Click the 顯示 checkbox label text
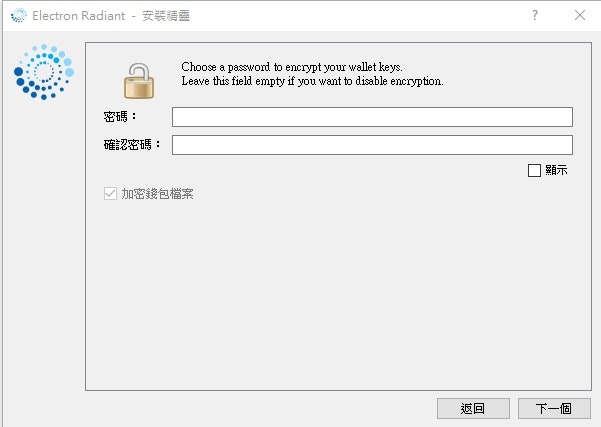The height and width of the screenshot is (427, 601). (556, 170)
